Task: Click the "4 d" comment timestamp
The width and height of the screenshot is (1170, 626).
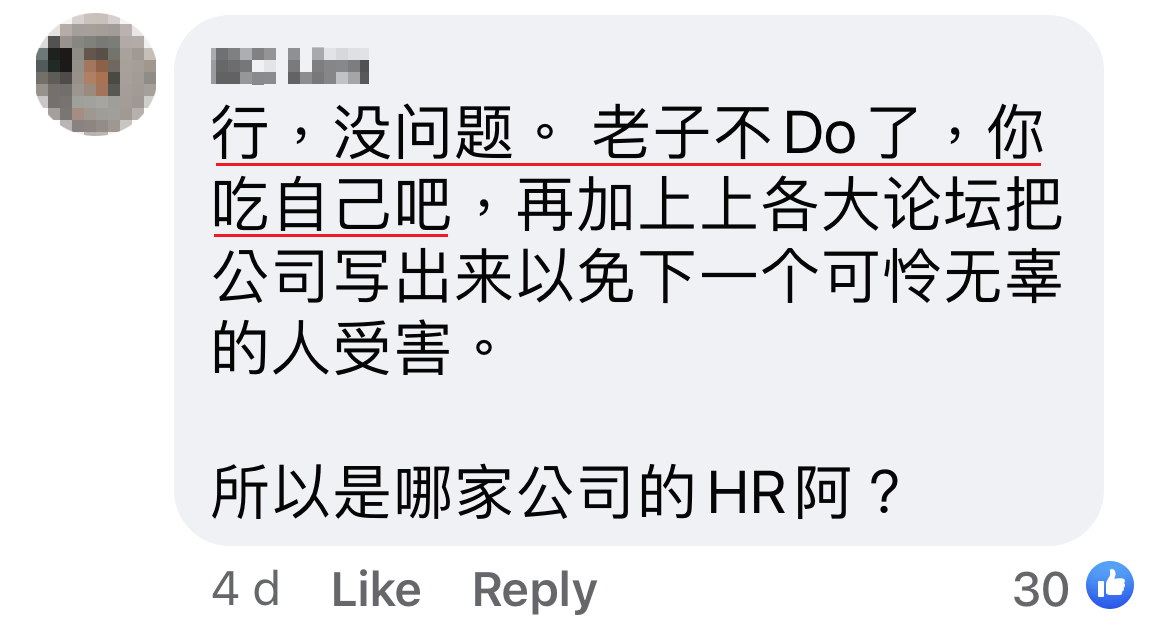Action: pos(246,590)
